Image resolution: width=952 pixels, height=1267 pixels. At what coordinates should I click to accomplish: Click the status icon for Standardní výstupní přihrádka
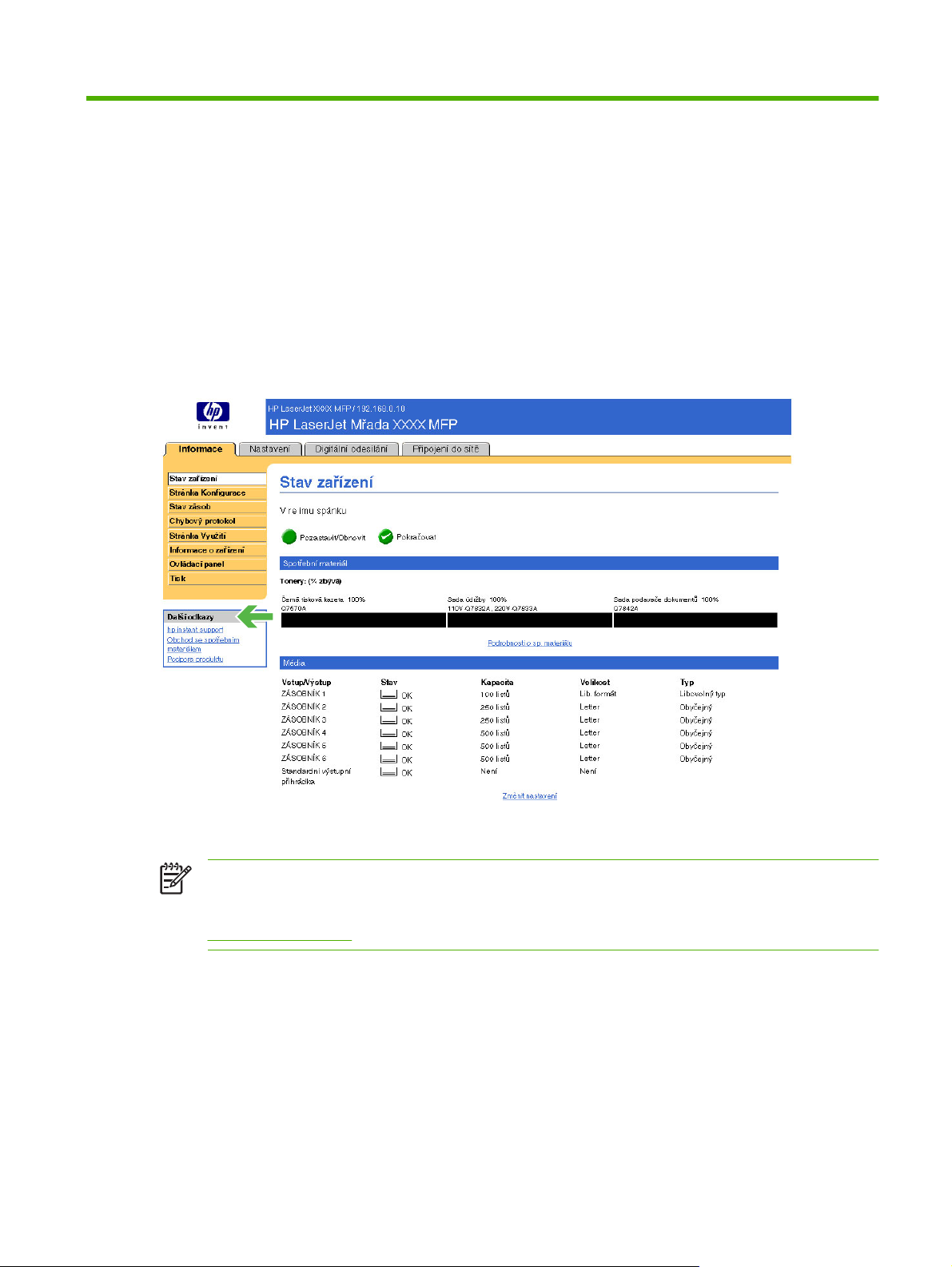(x=388, y=771)
